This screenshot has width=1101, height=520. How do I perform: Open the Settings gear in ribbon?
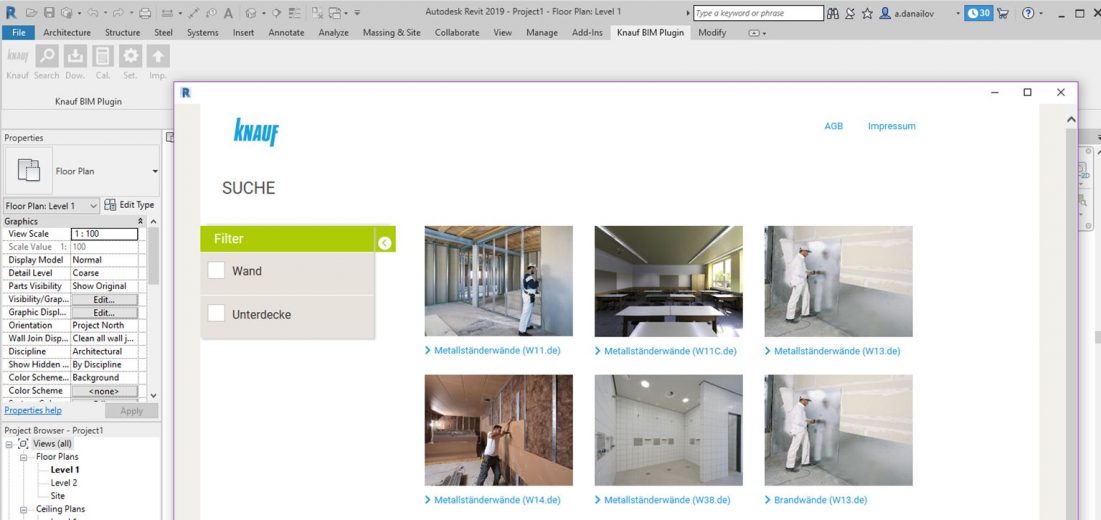pyautogui.click(x=130, y=58)
